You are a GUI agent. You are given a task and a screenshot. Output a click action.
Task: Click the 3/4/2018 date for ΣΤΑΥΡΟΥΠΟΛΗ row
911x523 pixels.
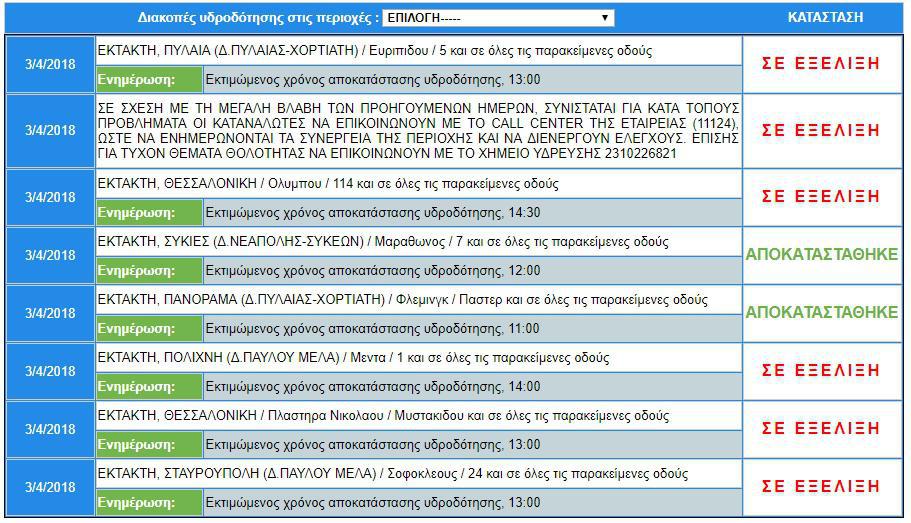point(50,488)
